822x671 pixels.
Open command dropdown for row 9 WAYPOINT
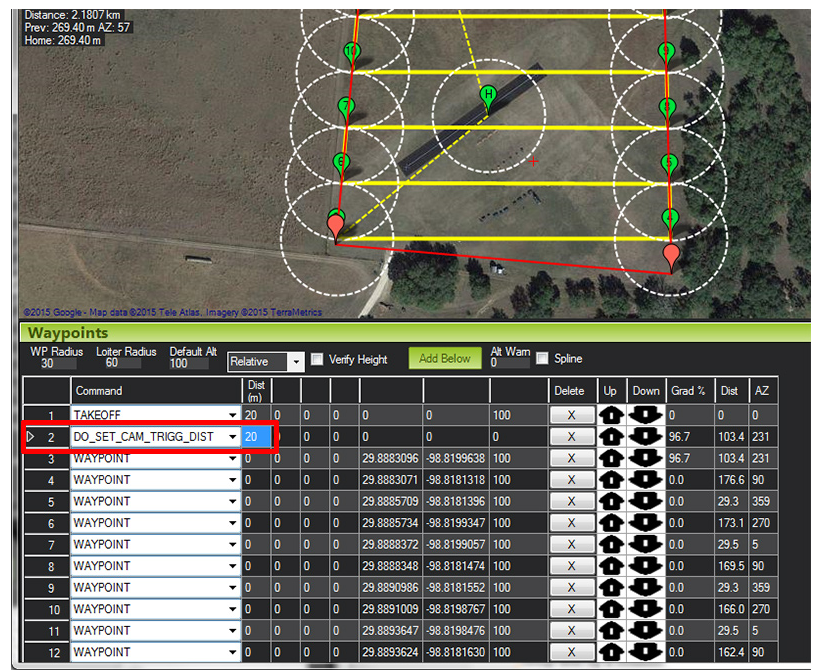point(233,587)
